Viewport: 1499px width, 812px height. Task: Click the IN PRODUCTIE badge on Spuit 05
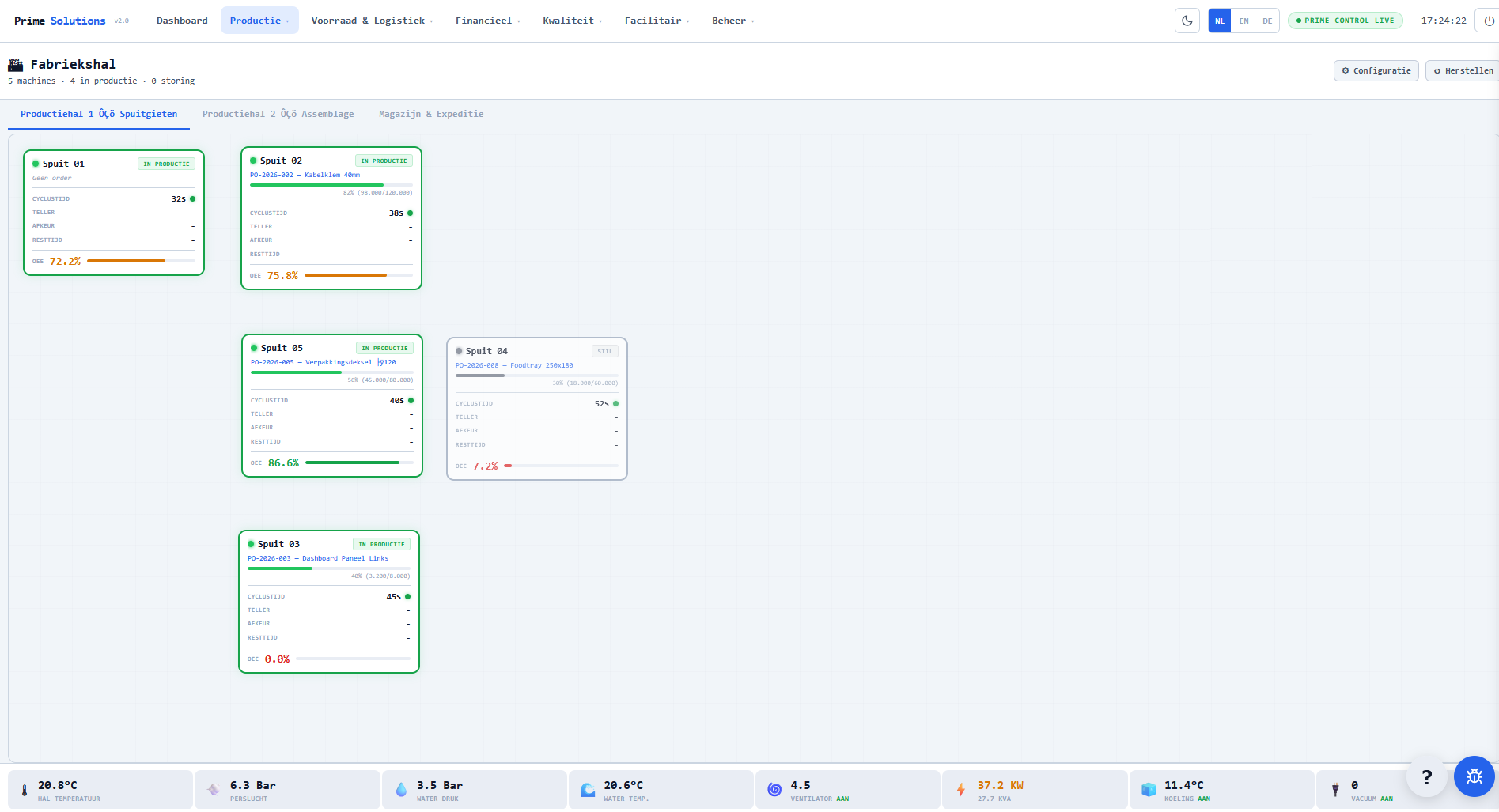[385, 348]
